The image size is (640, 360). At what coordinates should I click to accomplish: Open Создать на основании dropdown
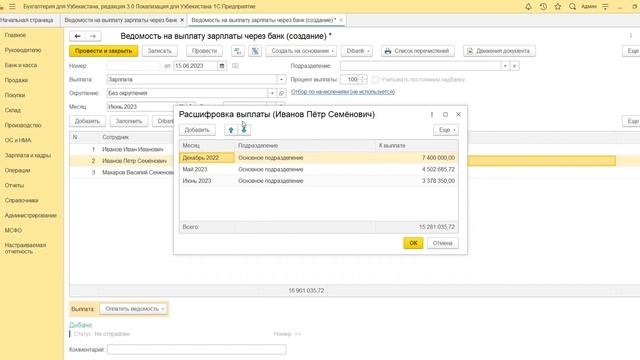pos(301,51)
